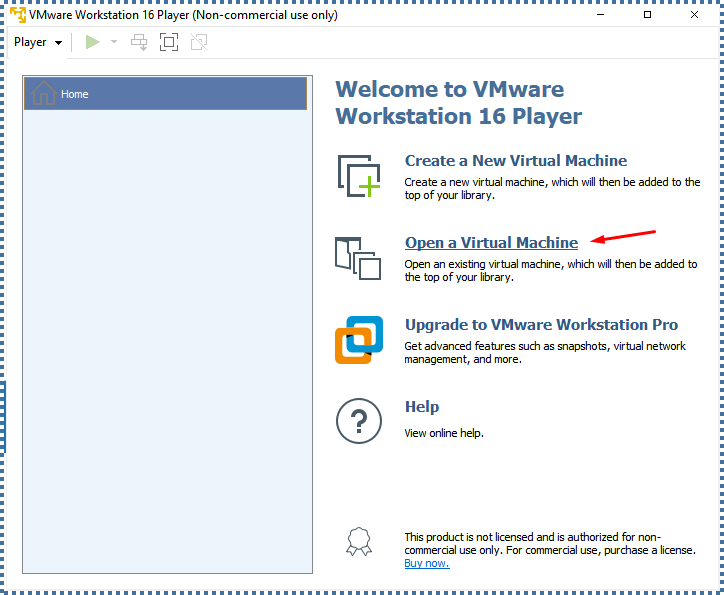724x595 pixels.
Task: Expand the power options dropdown arrow
Action: pos(114,42)
